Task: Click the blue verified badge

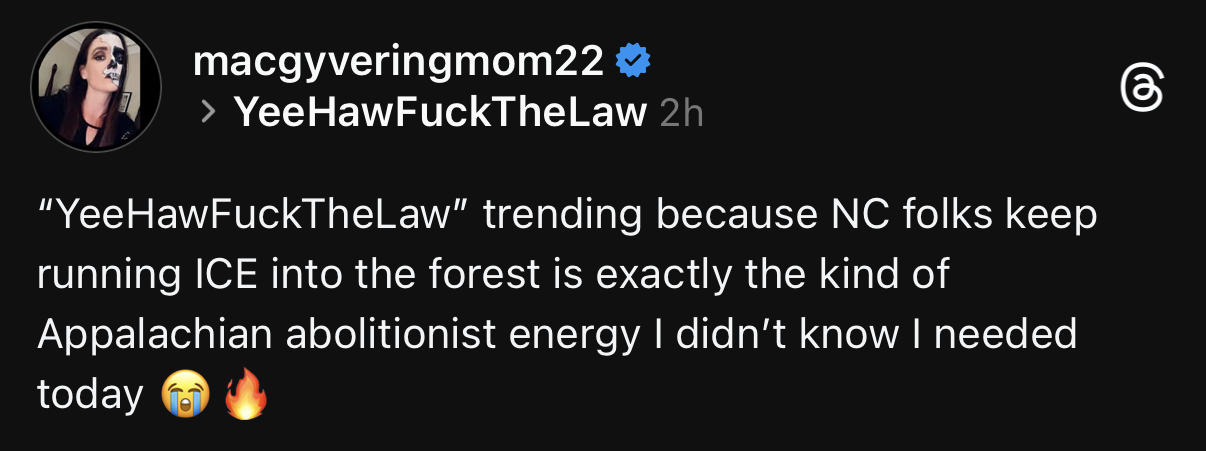Action: (x=632, y=62)
